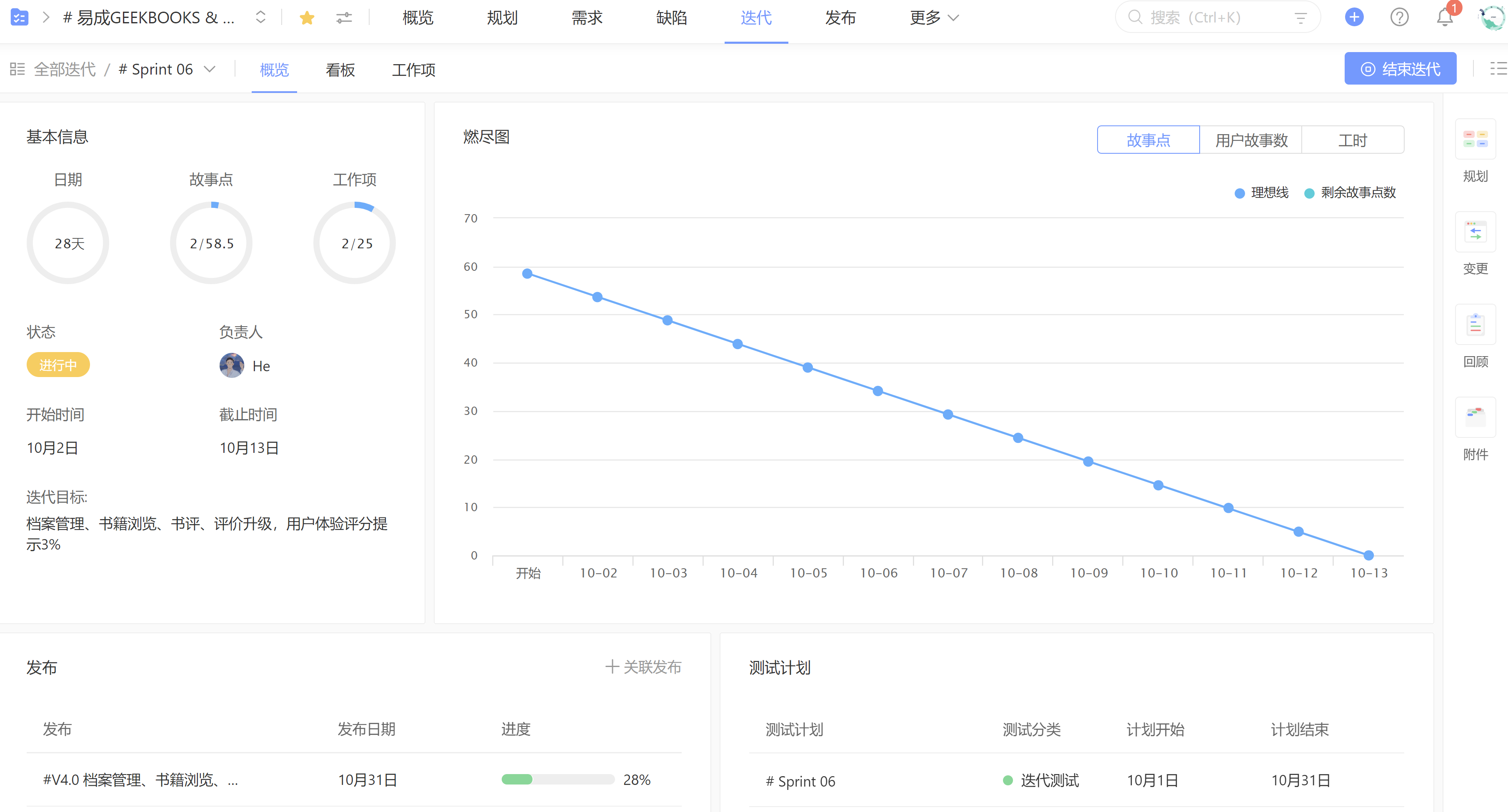Viewport: 1508px width, 812px height.
Task: Open the 回顾 sidebar panel icon
Action: click(x=1475, y=325)
